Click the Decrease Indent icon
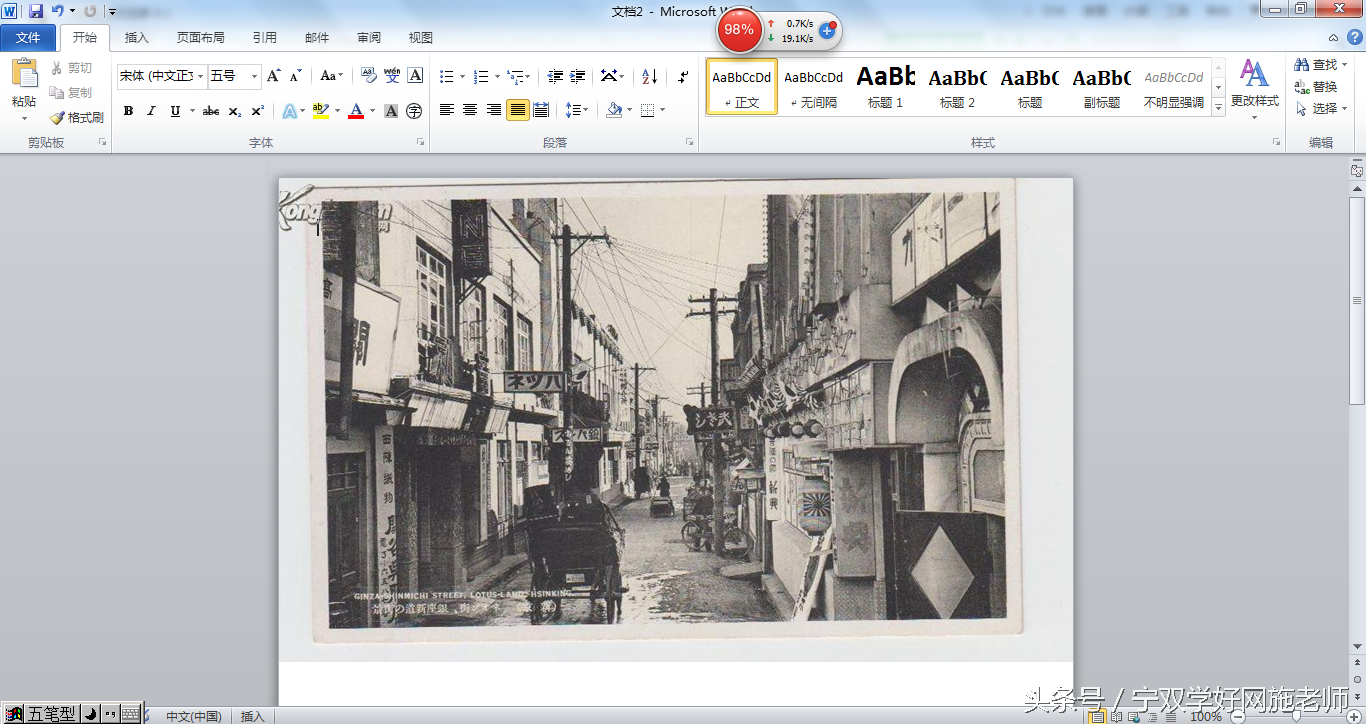 click(x=555, y=76)
